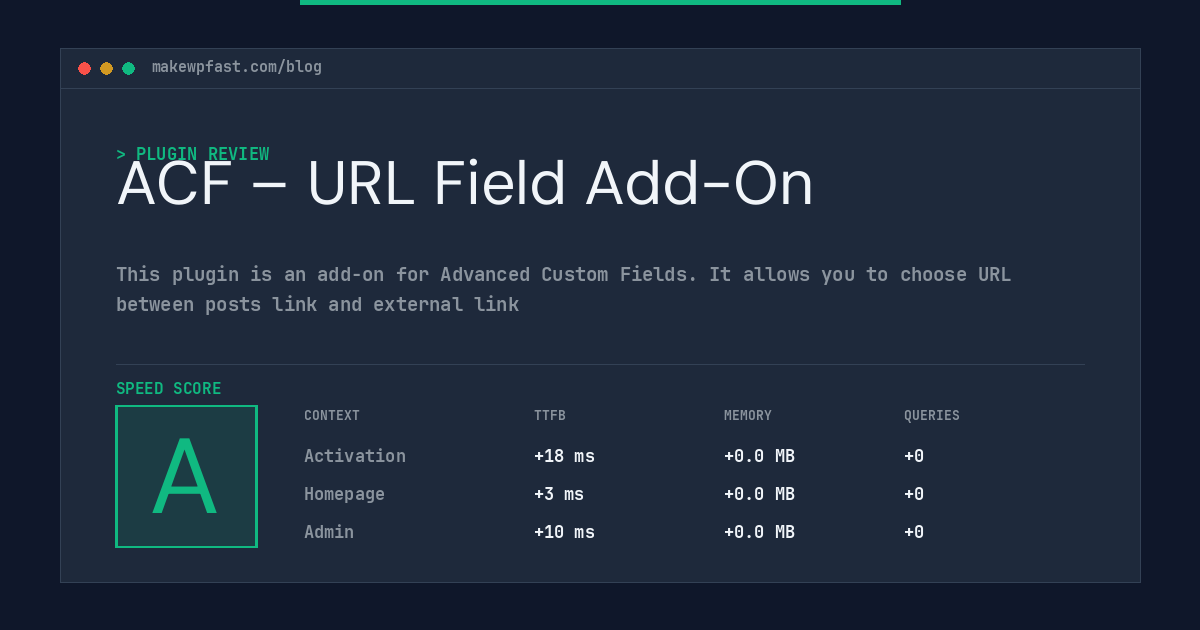This screenshot has width=1200, height=630.
Task: Click the Homepage memory value +0.0 MB
Action: point(759,494)
